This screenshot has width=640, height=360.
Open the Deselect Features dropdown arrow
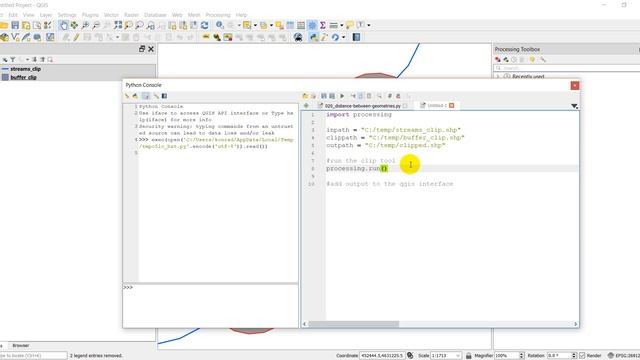271,25
